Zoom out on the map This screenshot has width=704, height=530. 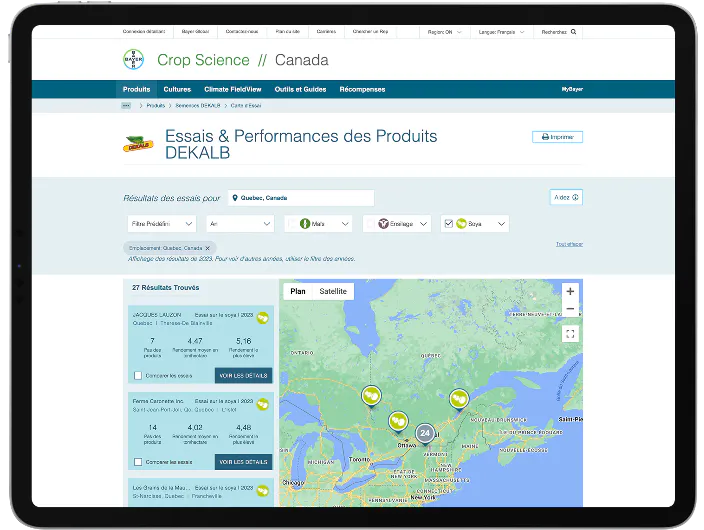570,309
